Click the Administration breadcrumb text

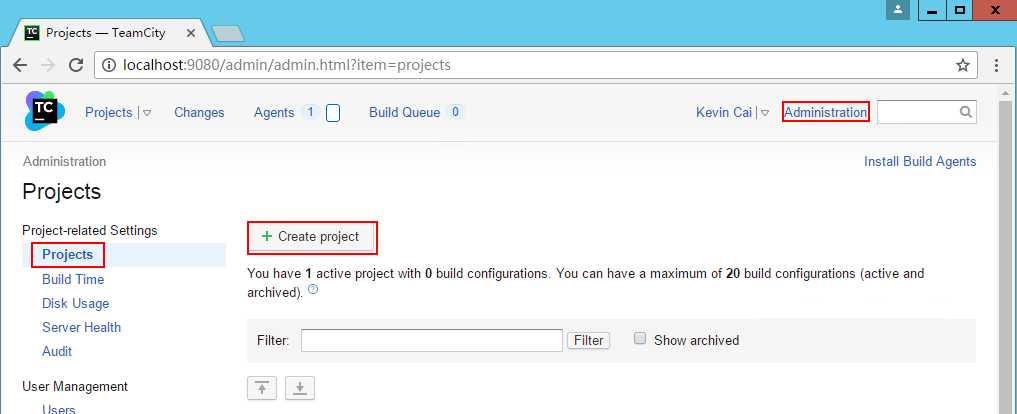click(x=64, y=162)
